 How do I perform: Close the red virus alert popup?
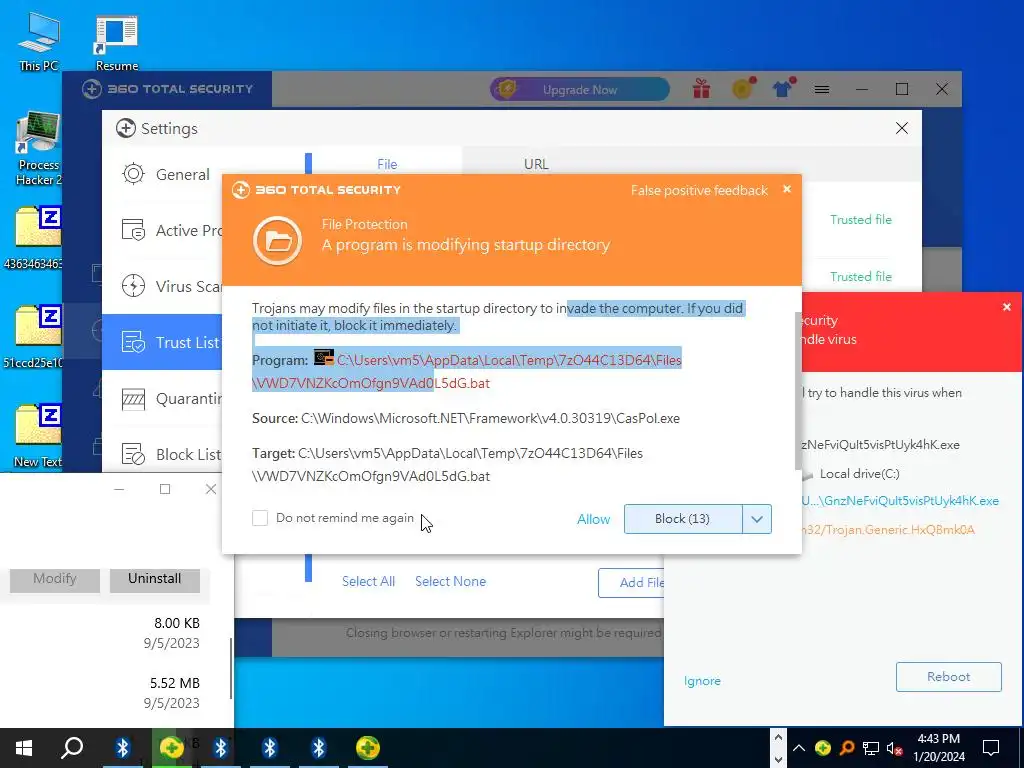[x=1006, y=307]
